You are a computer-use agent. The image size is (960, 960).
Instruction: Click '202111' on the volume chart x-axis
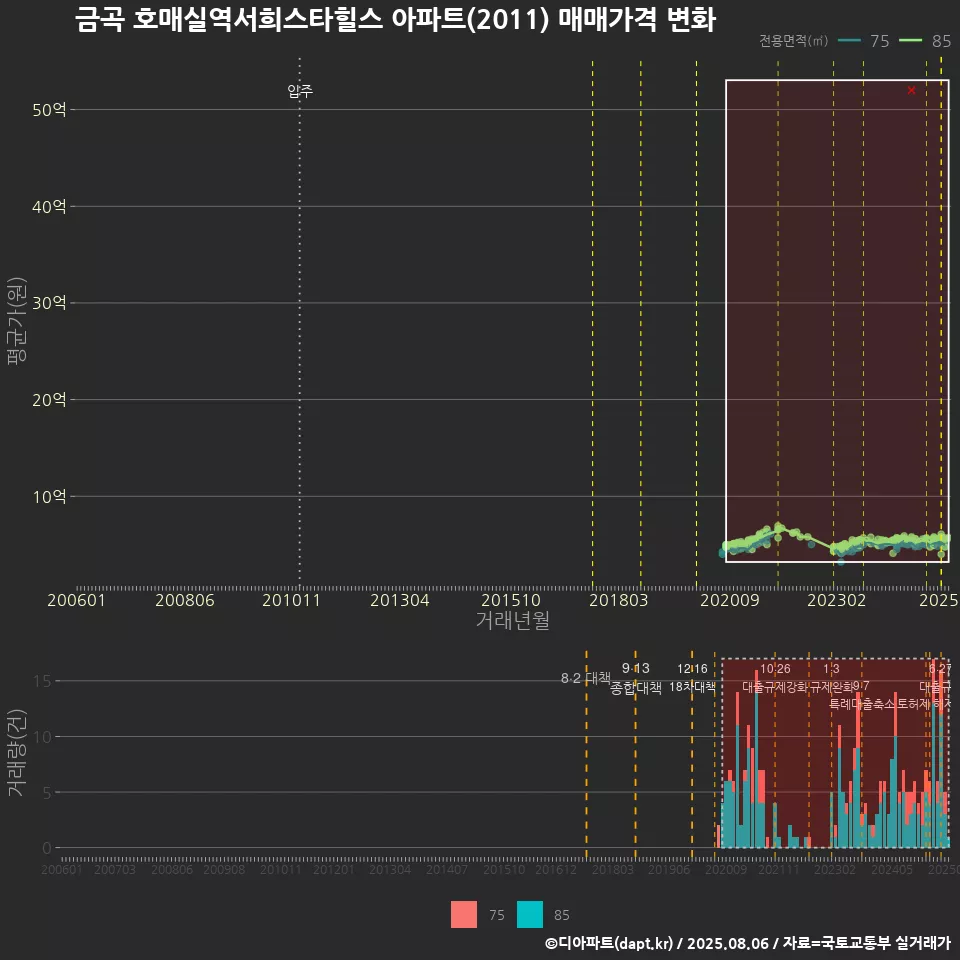click(779, 869)
